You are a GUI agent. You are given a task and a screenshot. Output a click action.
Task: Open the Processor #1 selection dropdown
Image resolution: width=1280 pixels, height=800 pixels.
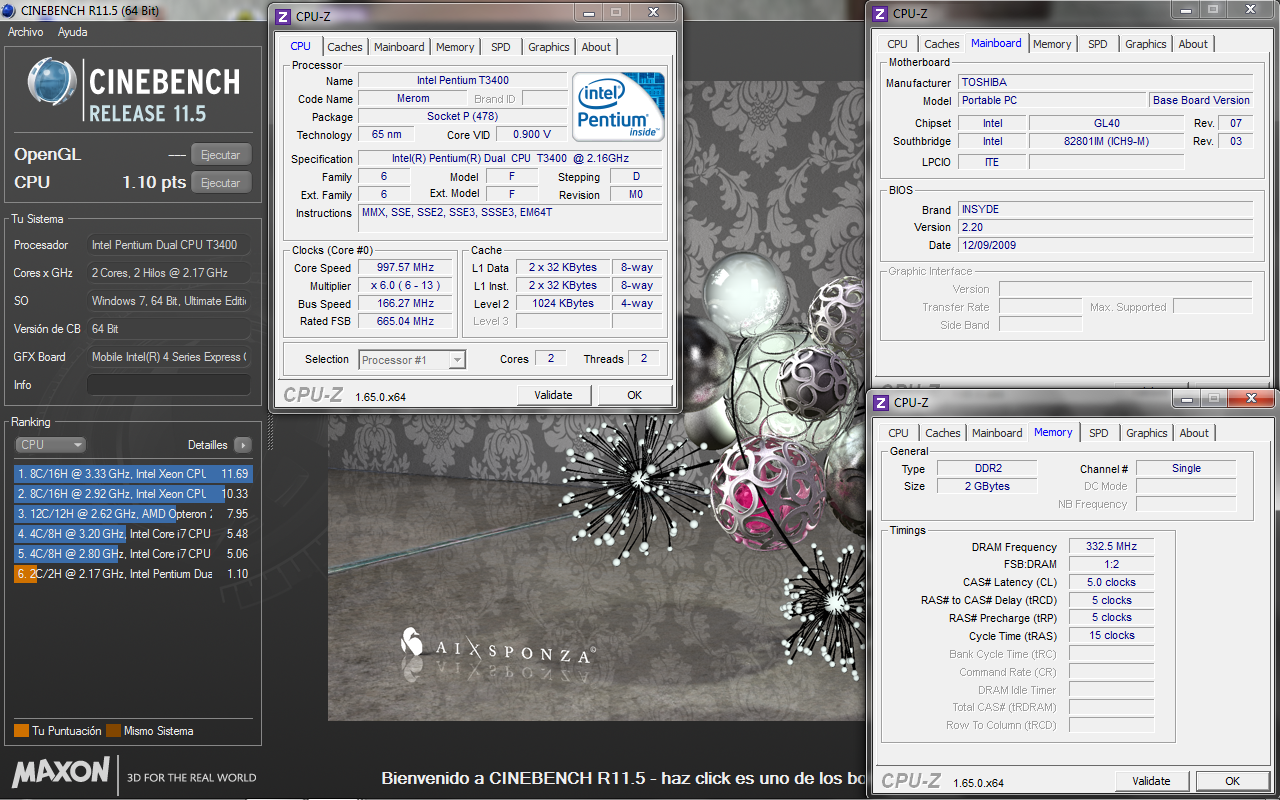[x=412, y=360]
